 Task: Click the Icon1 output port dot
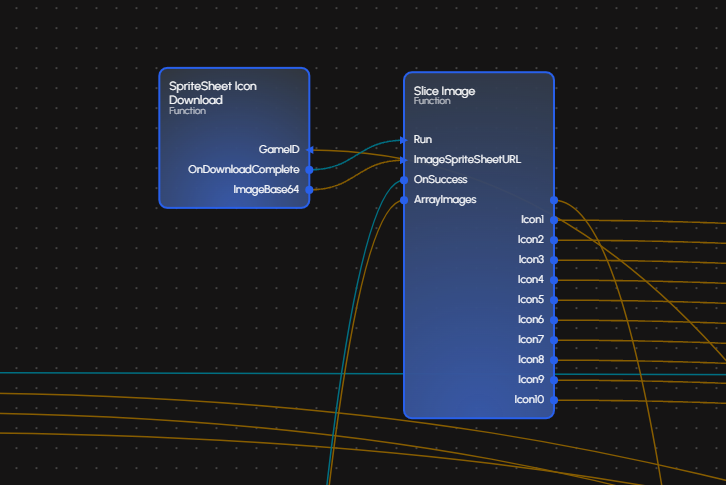(554, 220)
